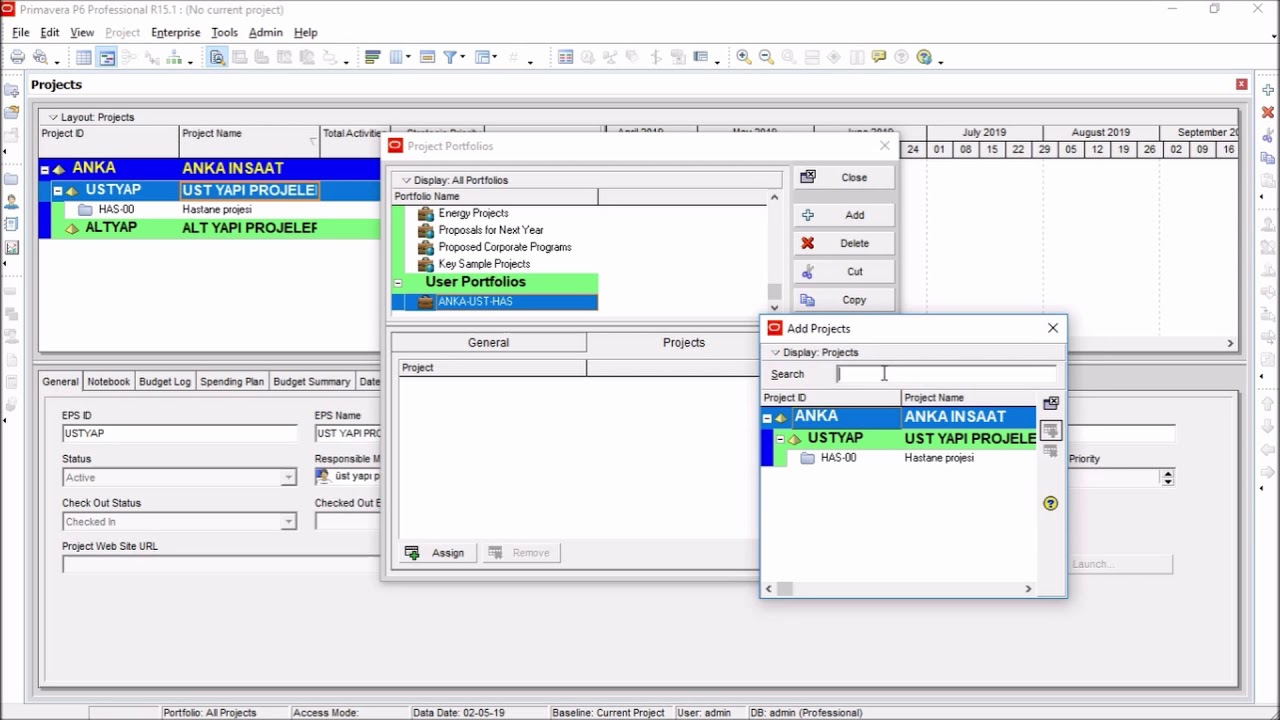Switch to the Projects tab in Project Portfolios
The width and height of the screenshot is (1280, 720).
tap(684, 342)
